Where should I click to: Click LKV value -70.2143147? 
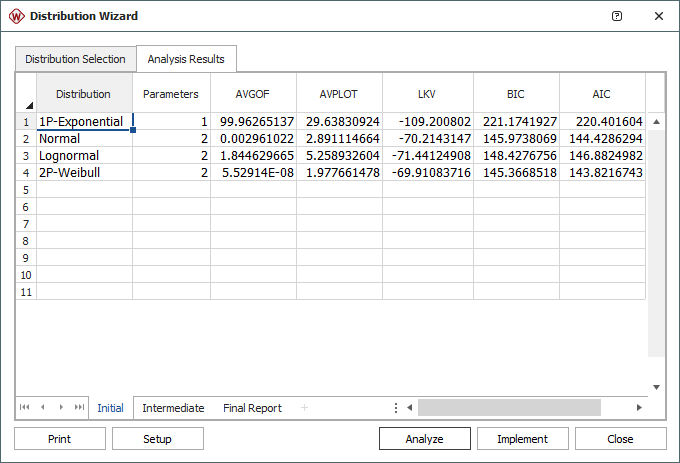[x=428, y=139]
